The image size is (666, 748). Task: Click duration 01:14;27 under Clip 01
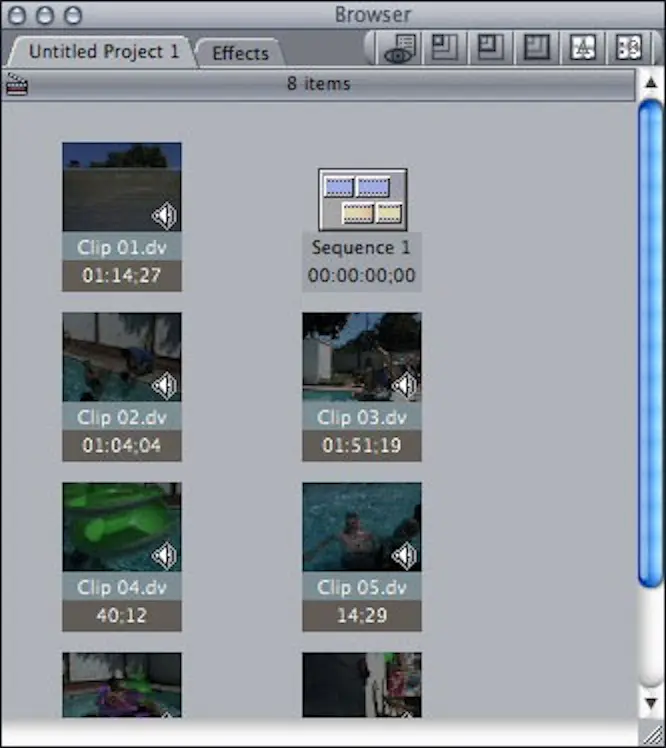122,275
